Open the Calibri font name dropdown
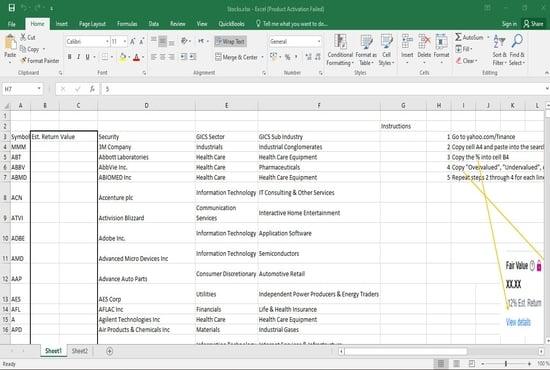 click(107, 41)
